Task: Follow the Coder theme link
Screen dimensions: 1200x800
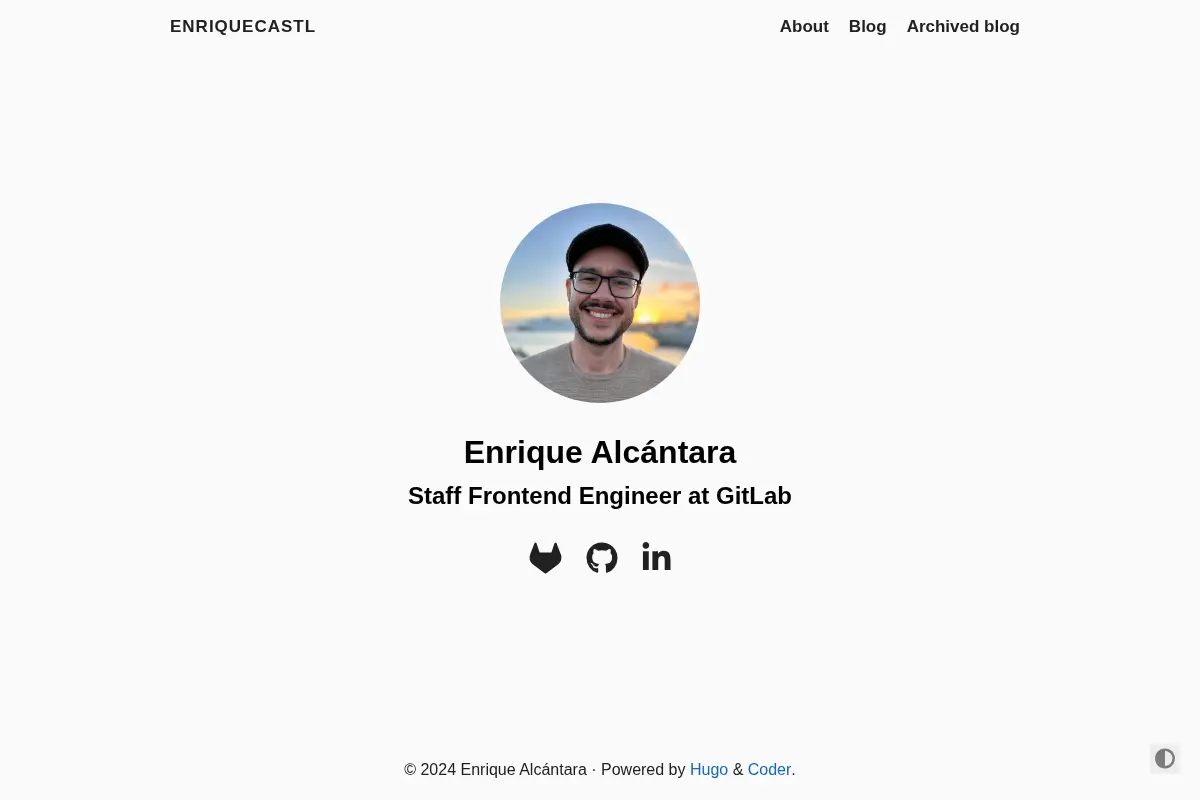Action: point(769,769)
